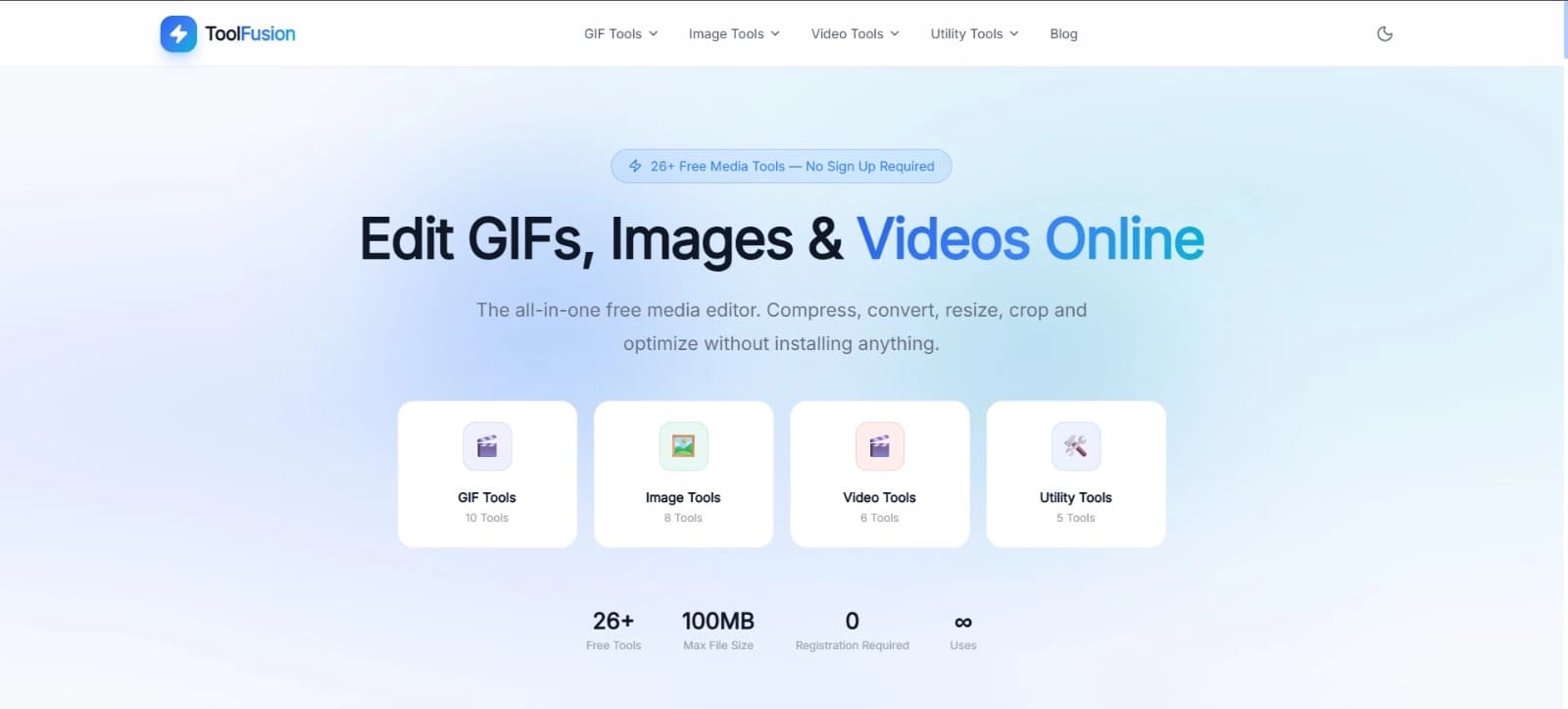Click the Video Tools clapperboard icon

[879, 446]
